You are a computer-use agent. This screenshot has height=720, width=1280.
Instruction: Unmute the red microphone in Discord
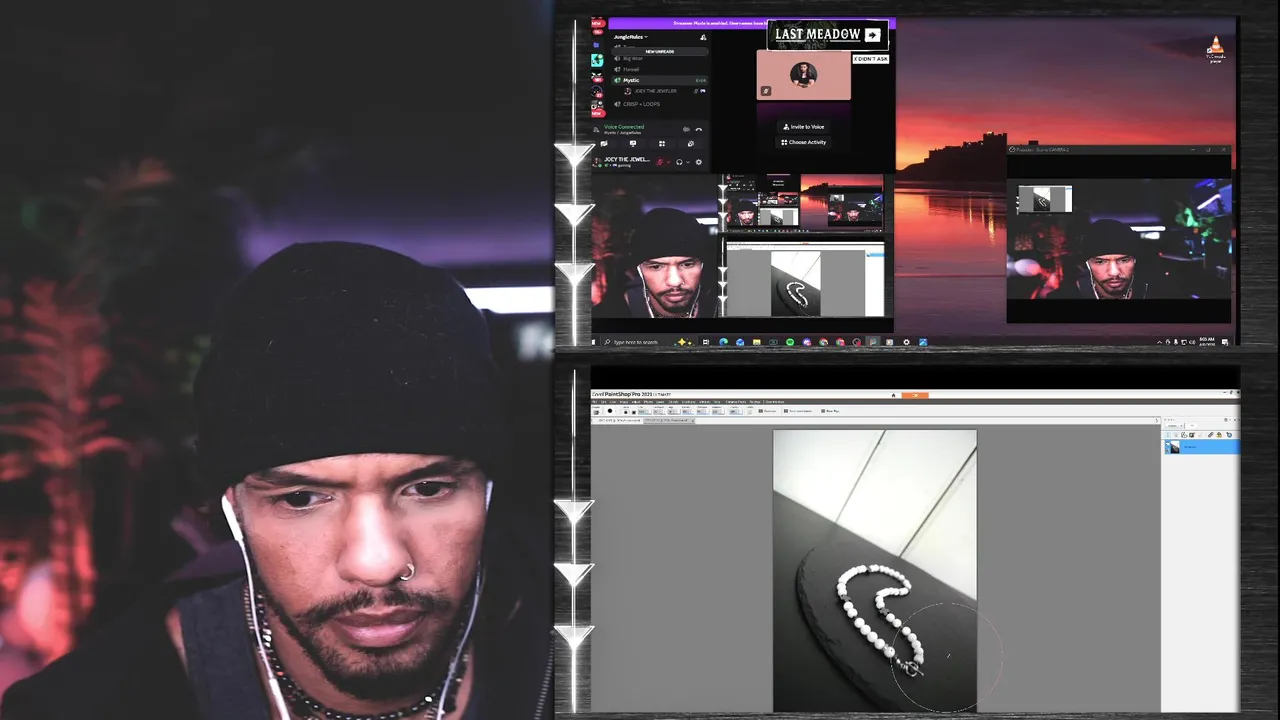660,162
